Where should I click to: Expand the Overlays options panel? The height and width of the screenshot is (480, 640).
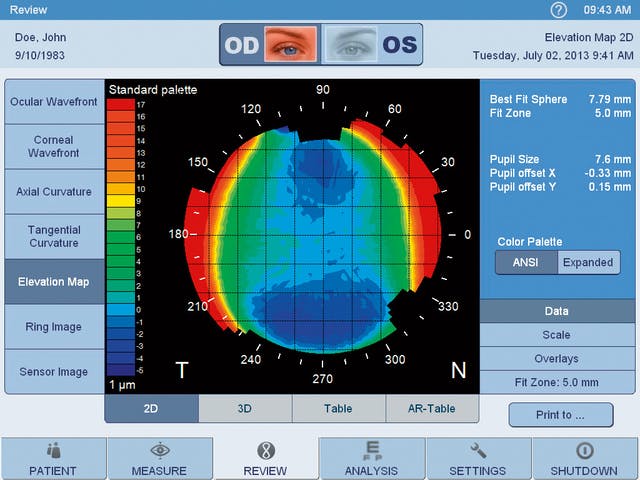[557, 358]
